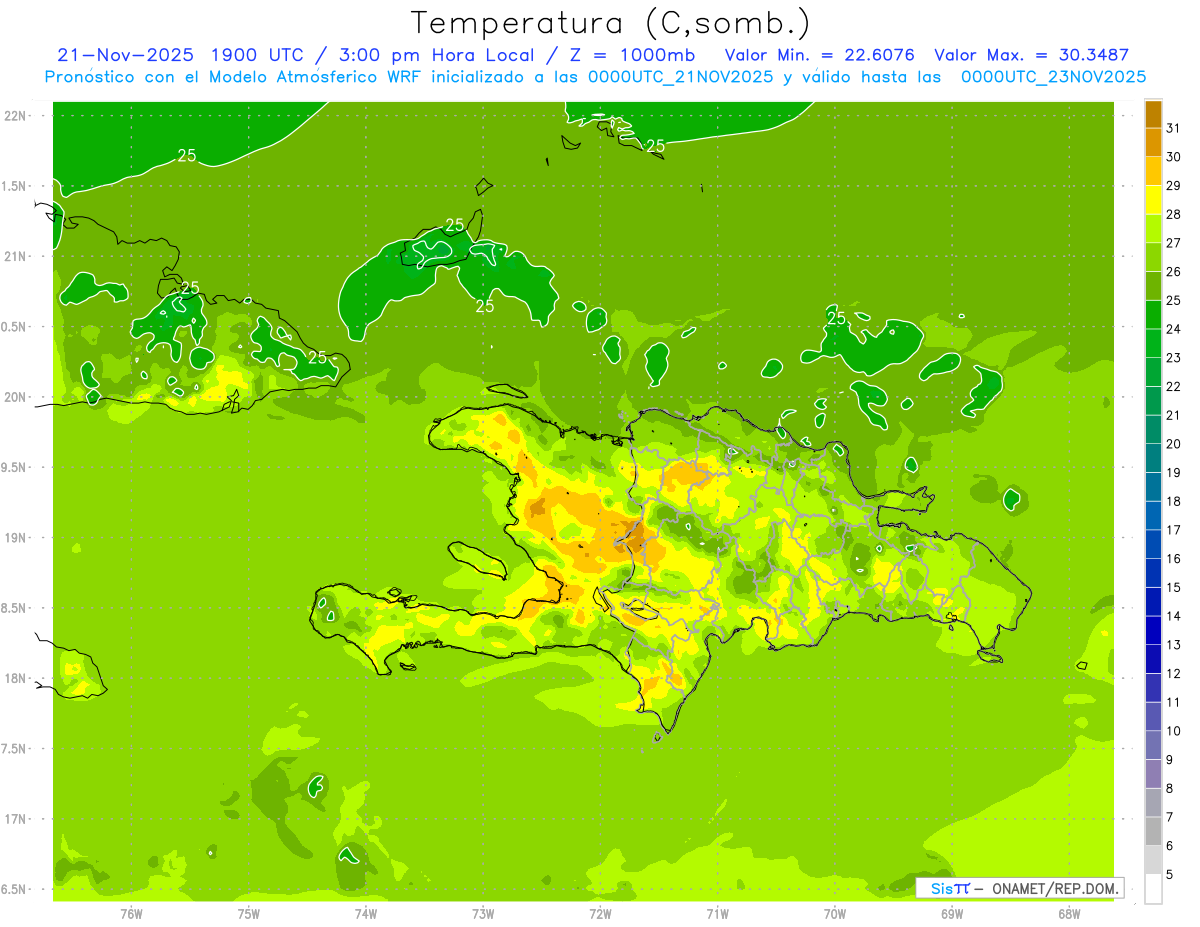The height and width of the screenshot is (927, 1200).
Task: Click the '29' legend scale number
Action: coord(1173,185)
